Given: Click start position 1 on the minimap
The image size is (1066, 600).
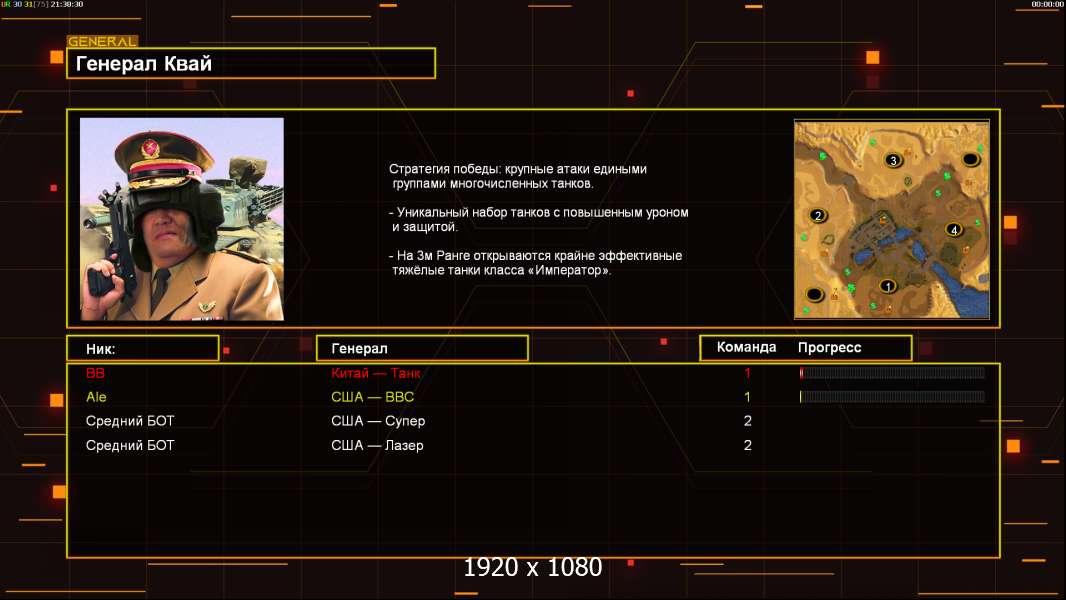Looking at the screenshot, I should point(887,286).
